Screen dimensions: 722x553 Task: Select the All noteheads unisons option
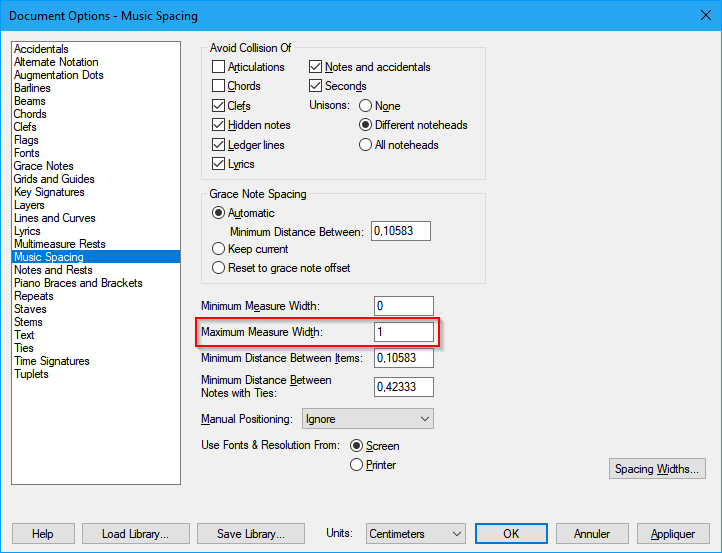point(365,145)
